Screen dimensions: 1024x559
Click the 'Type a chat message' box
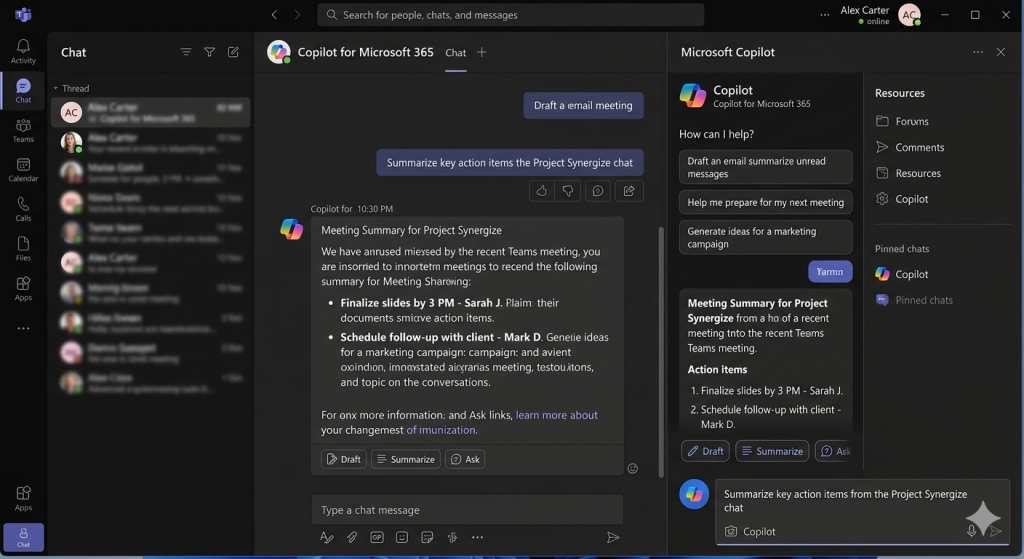coord(467,510)
